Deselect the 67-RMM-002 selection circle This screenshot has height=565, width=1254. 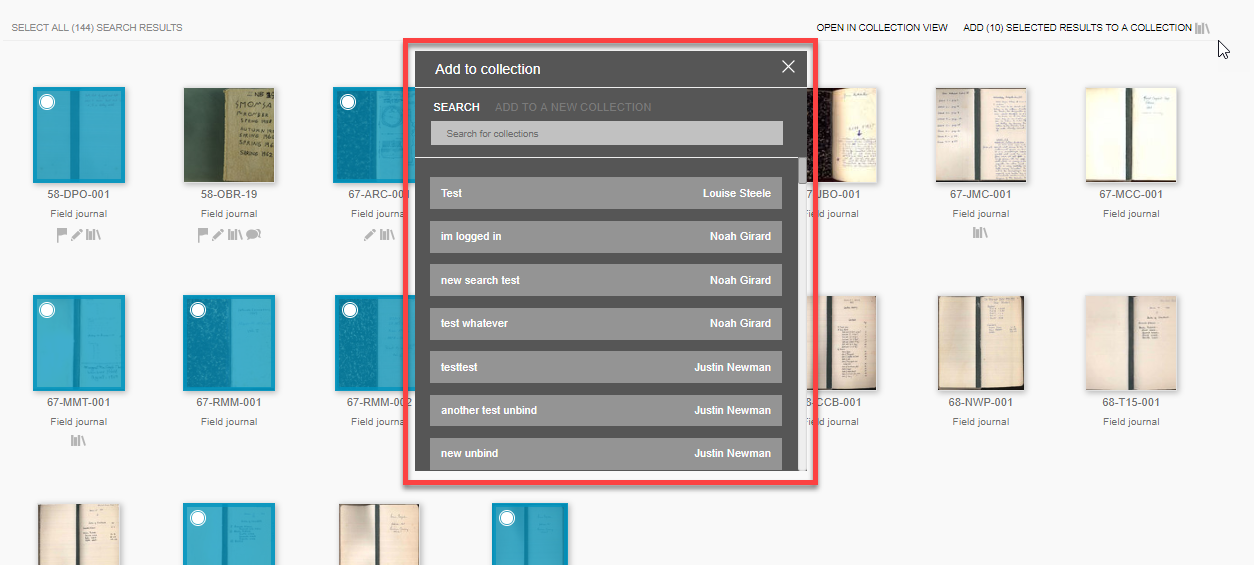coord(349,310)
